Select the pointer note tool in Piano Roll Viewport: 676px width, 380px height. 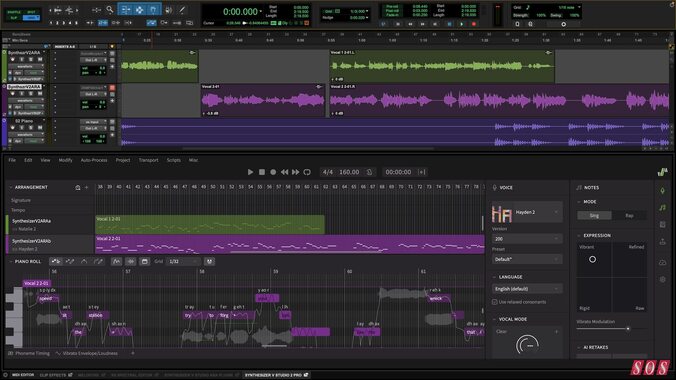tap(56, 261)
